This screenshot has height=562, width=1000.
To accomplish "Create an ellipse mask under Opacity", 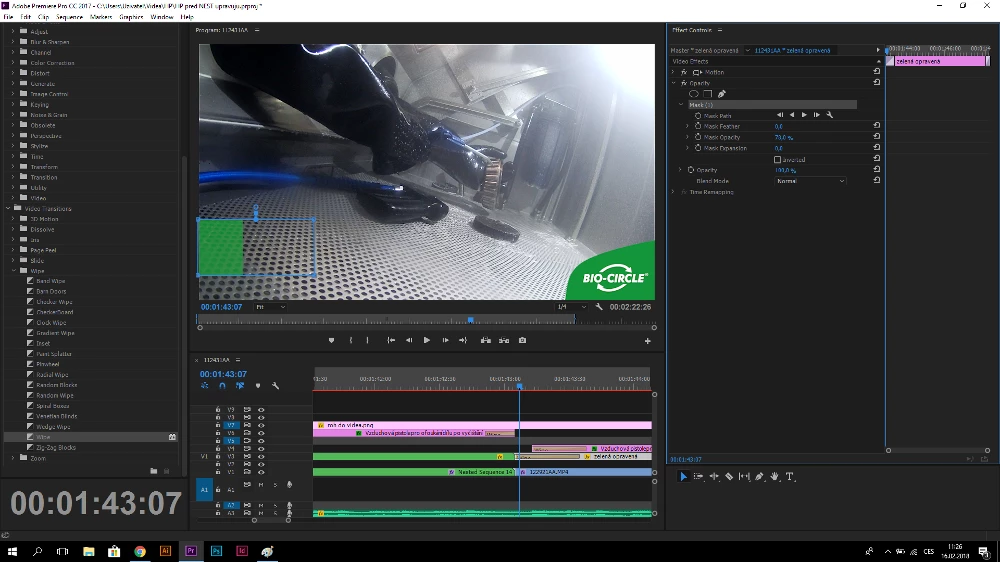I will click(694, 94).
